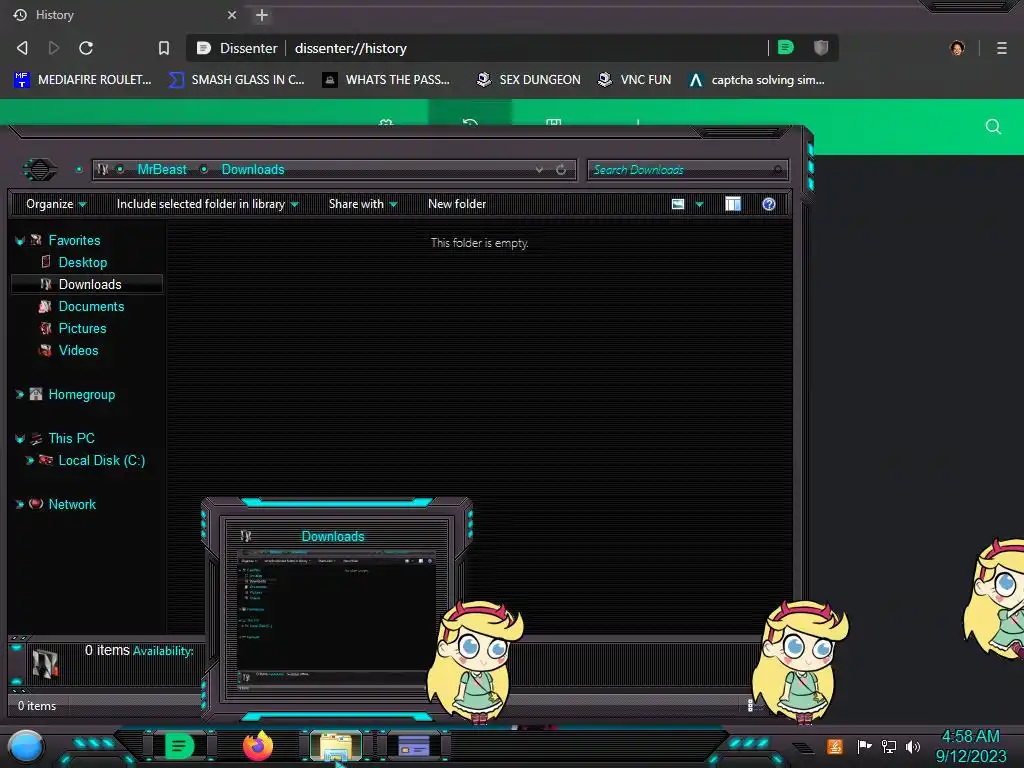
Task: Select Homegroup in the navigation pane
Action: pyautogui.click(x=82, y=394)
